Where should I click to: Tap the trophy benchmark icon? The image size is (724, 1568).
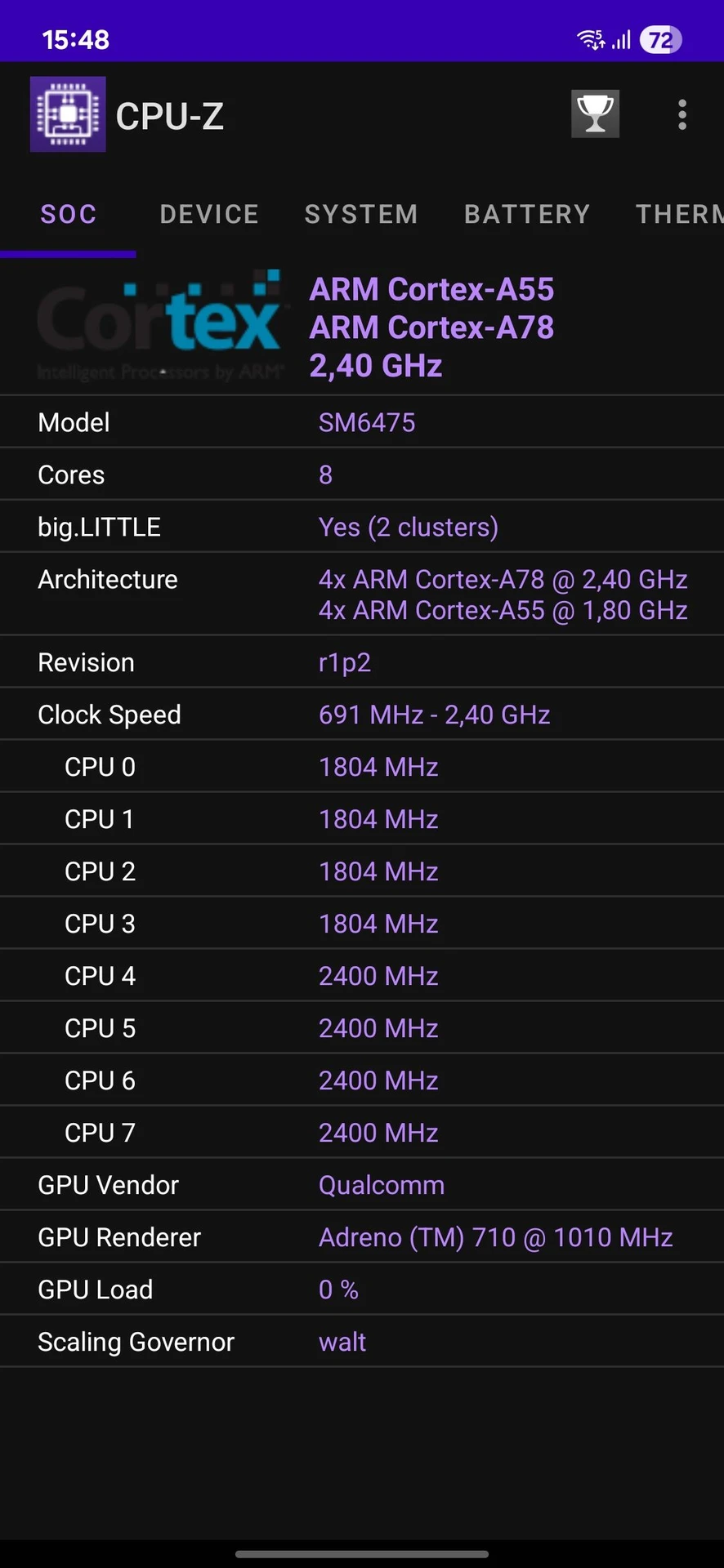pyautogui.click(x=595, y=114)
